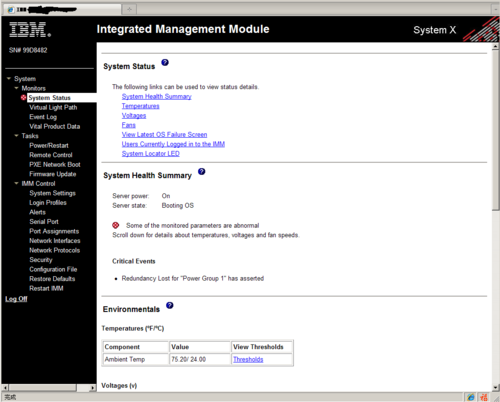This screenshot has width=500, height=402.
Task: Open View Latest OS Failure Screen link
Action: point(164,135)
